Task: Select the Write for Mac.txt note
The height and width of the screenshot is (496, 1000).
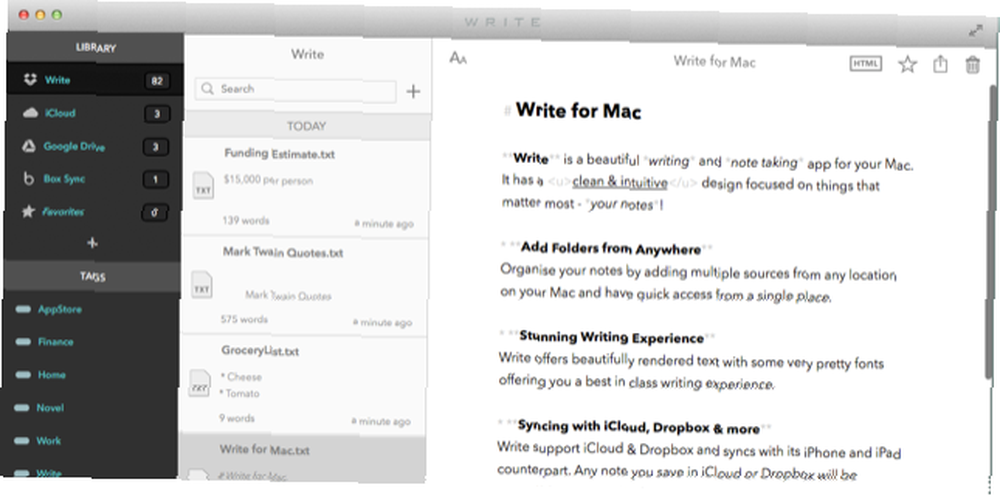Action: (303, 458)
